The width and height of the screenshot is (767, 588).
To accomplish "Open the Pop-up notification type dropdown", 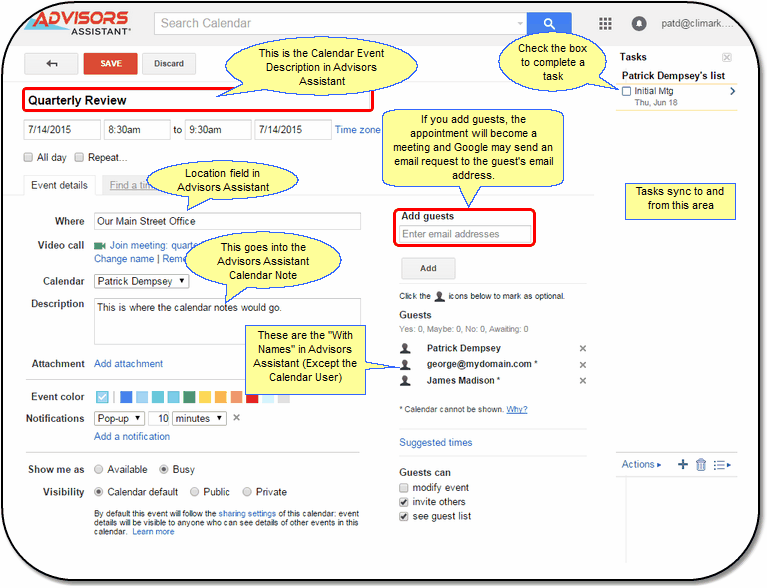I will coord(119,418).
